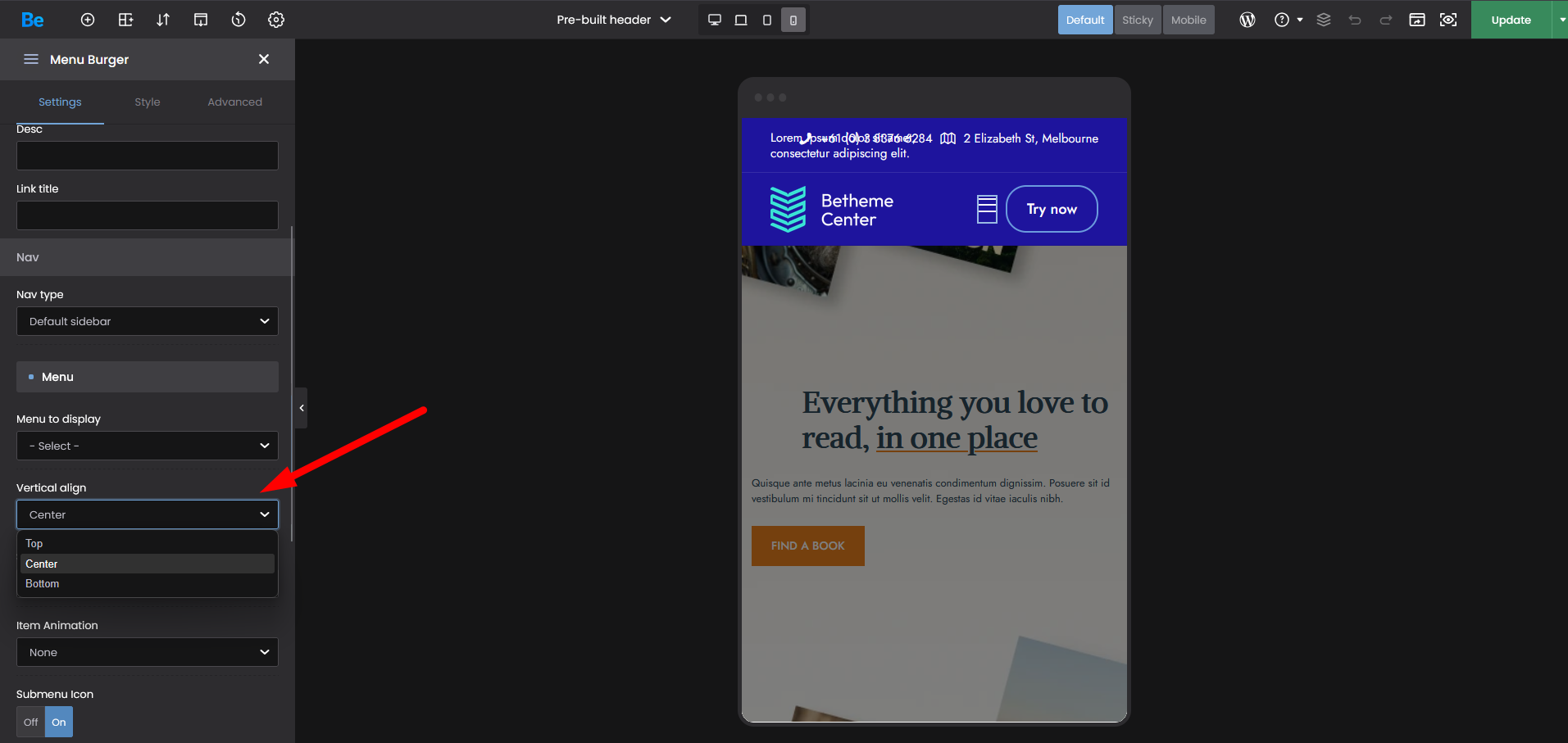Image resolution: width=1568 pixels, height=743 pixels.
Task: Click the preview eye icon
Action: click(x=1448, y=20)
